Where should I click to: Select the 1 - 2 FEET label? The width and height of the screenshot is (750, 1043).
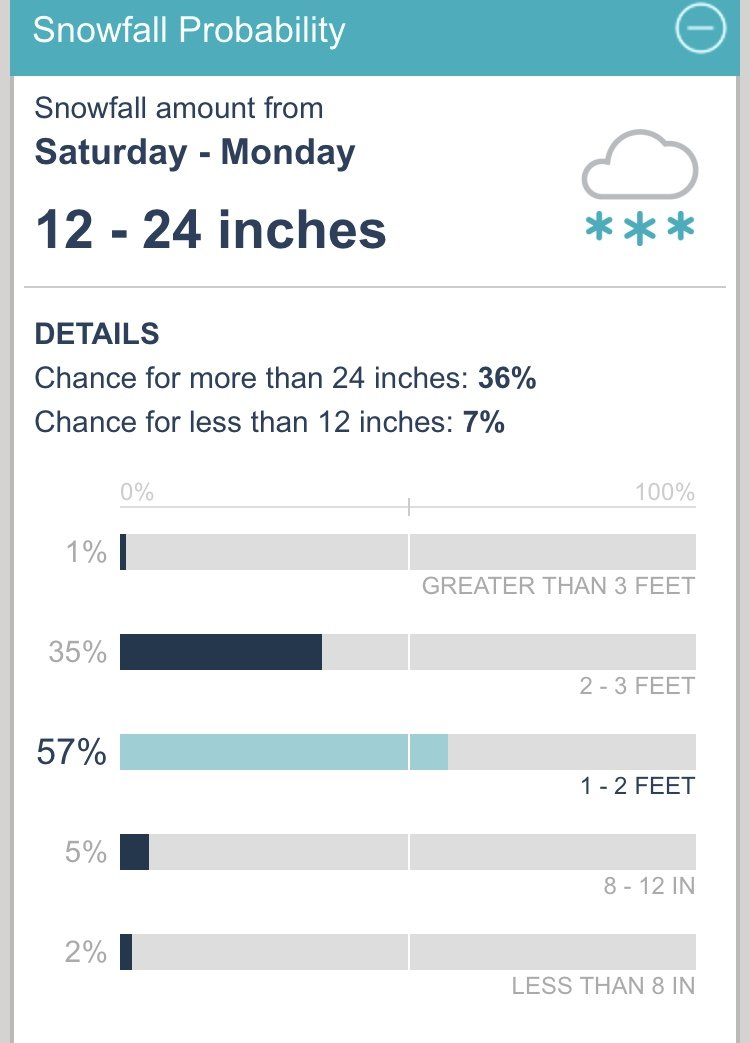[x=638, y=786]
